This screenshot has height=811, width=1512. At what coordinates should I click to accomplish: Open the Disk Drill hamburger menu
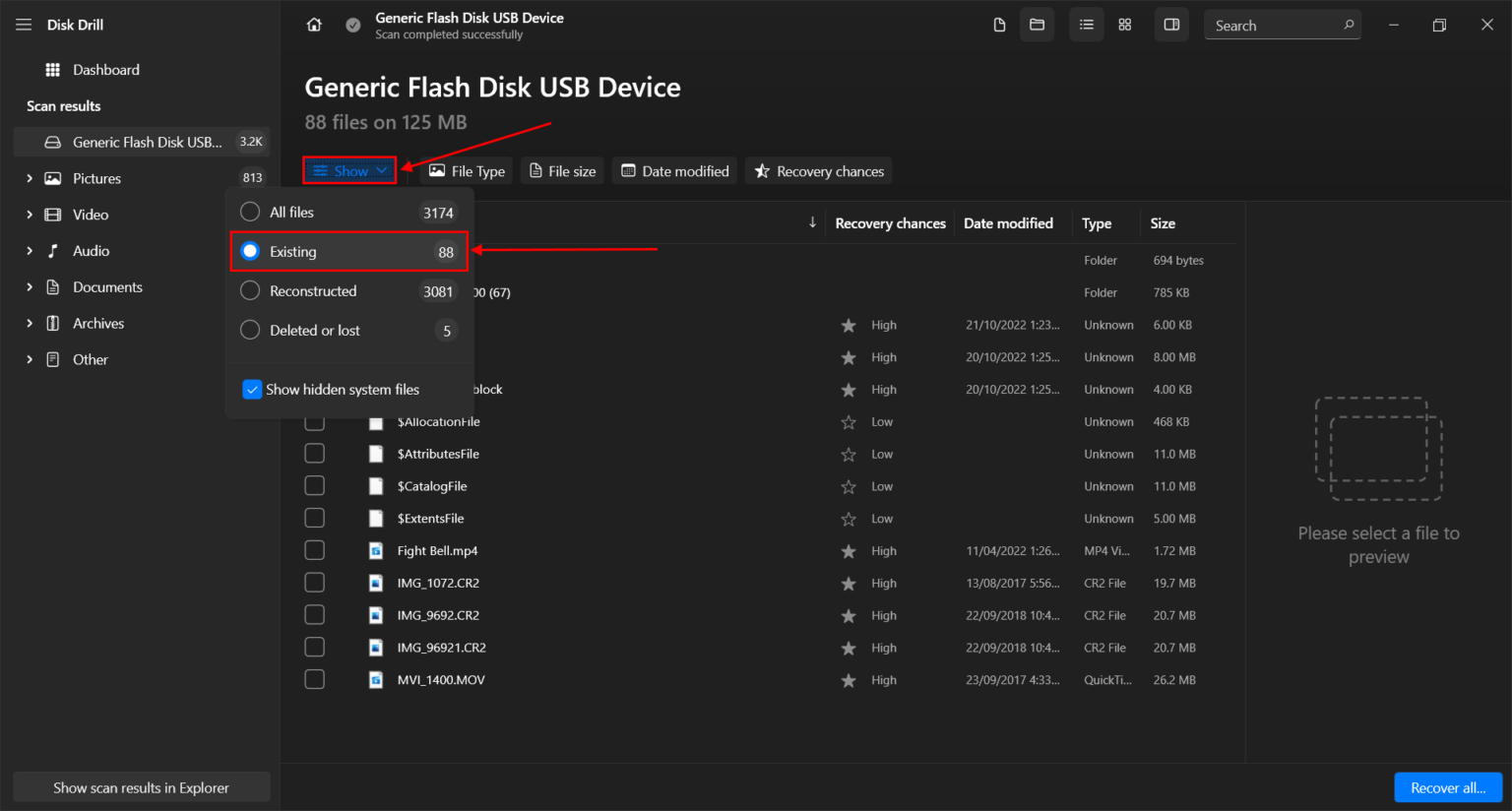24,24
